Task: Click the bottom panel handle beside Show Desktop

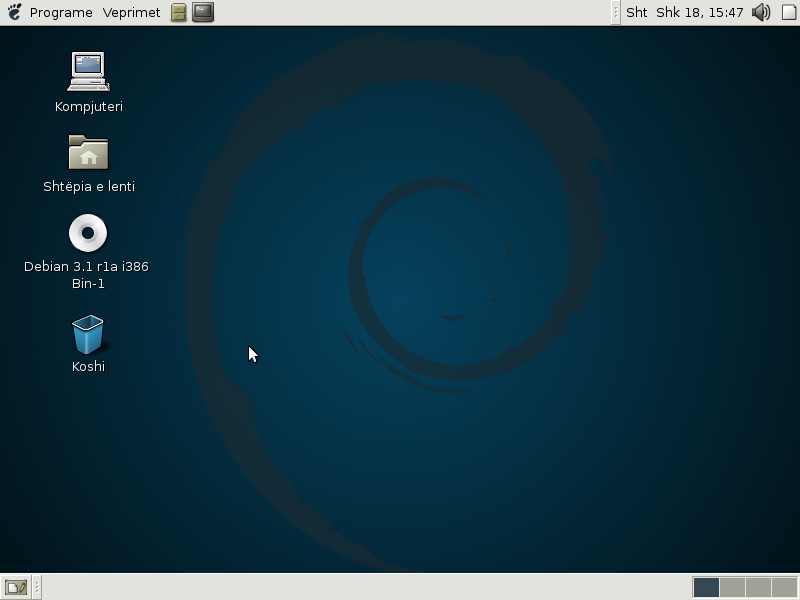Action: click(x=37, y=587)
